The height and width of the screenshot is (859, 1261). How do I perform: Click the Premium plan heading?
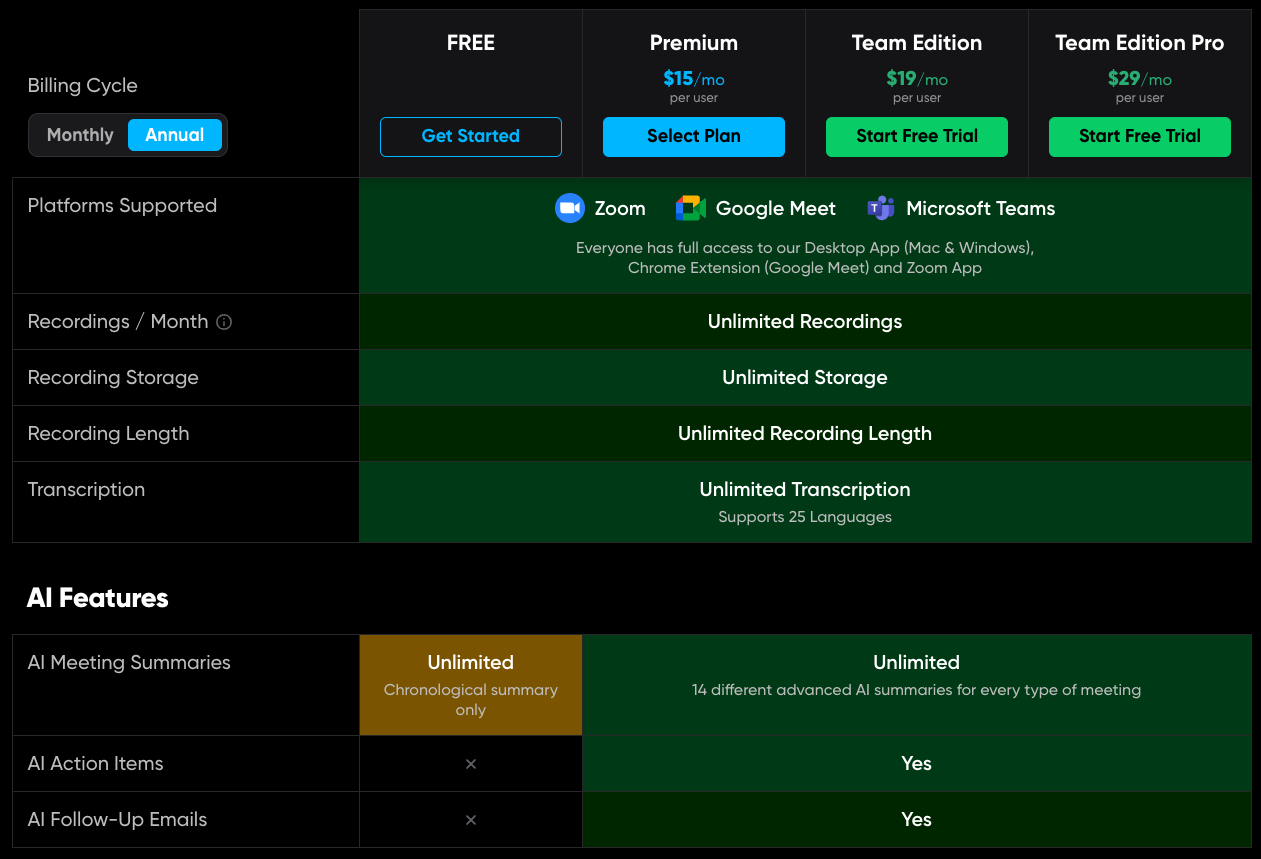[693, 43]
